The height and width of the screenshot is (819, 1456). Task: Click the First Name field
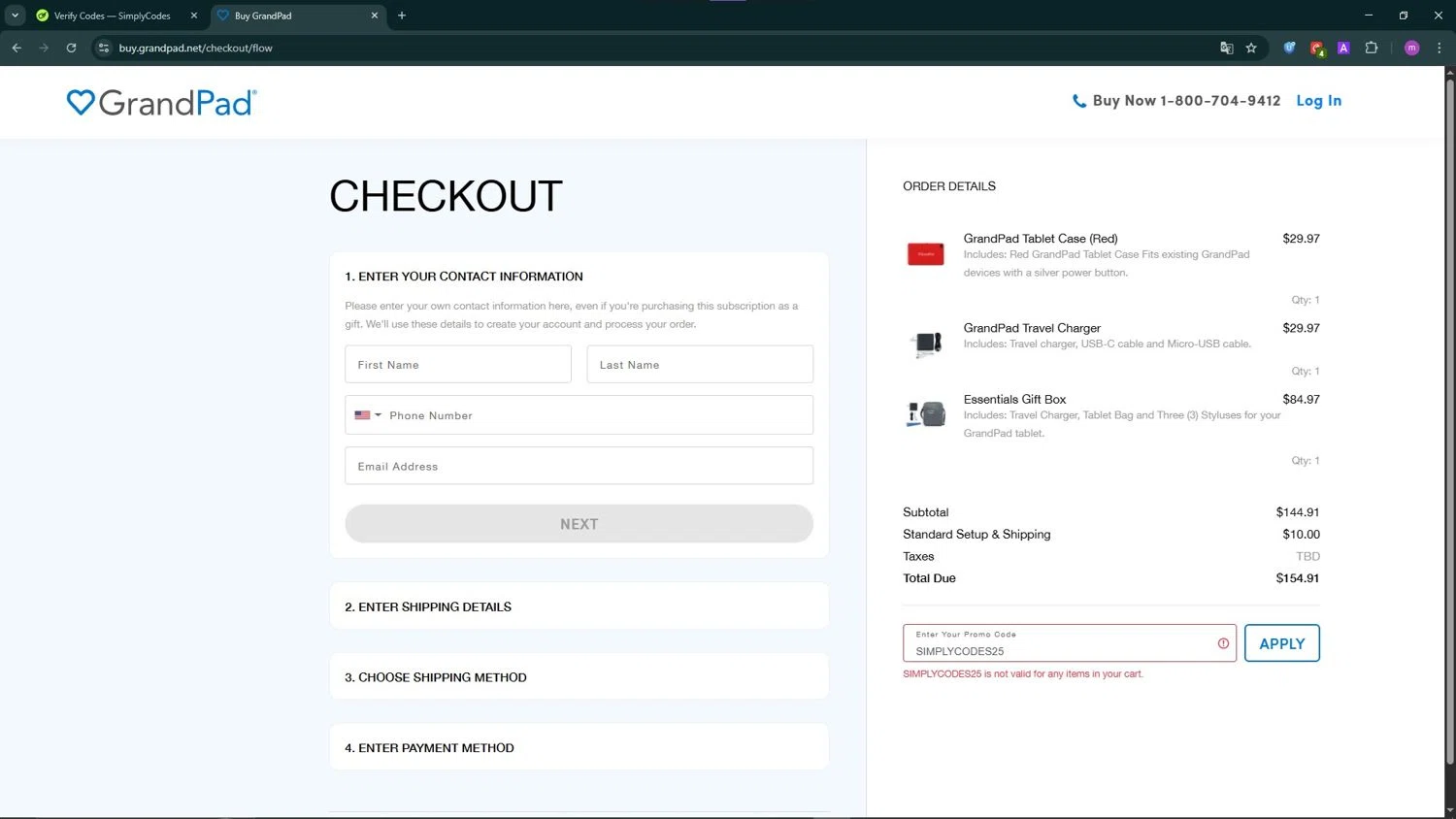coord(458,364)
